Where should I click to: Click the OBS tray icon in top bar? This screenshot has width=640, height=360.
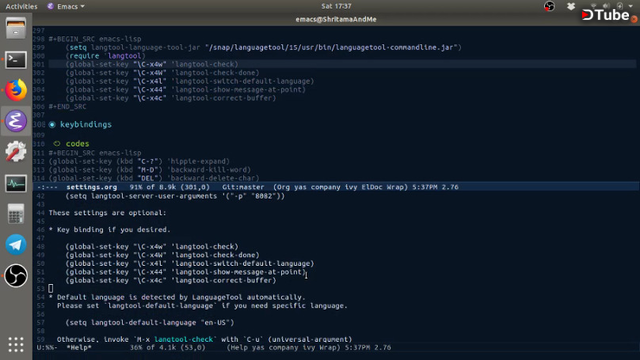pos(549,6)
